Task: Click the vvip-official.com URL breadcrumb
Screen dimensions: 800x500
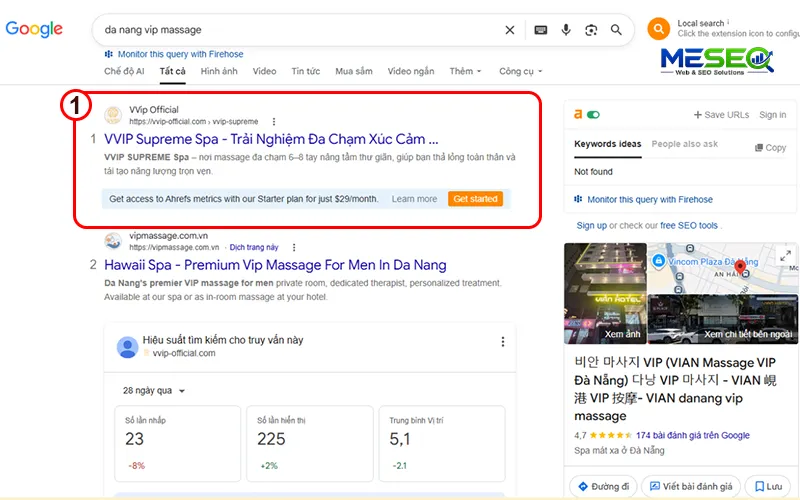Action: coord(193,121)
